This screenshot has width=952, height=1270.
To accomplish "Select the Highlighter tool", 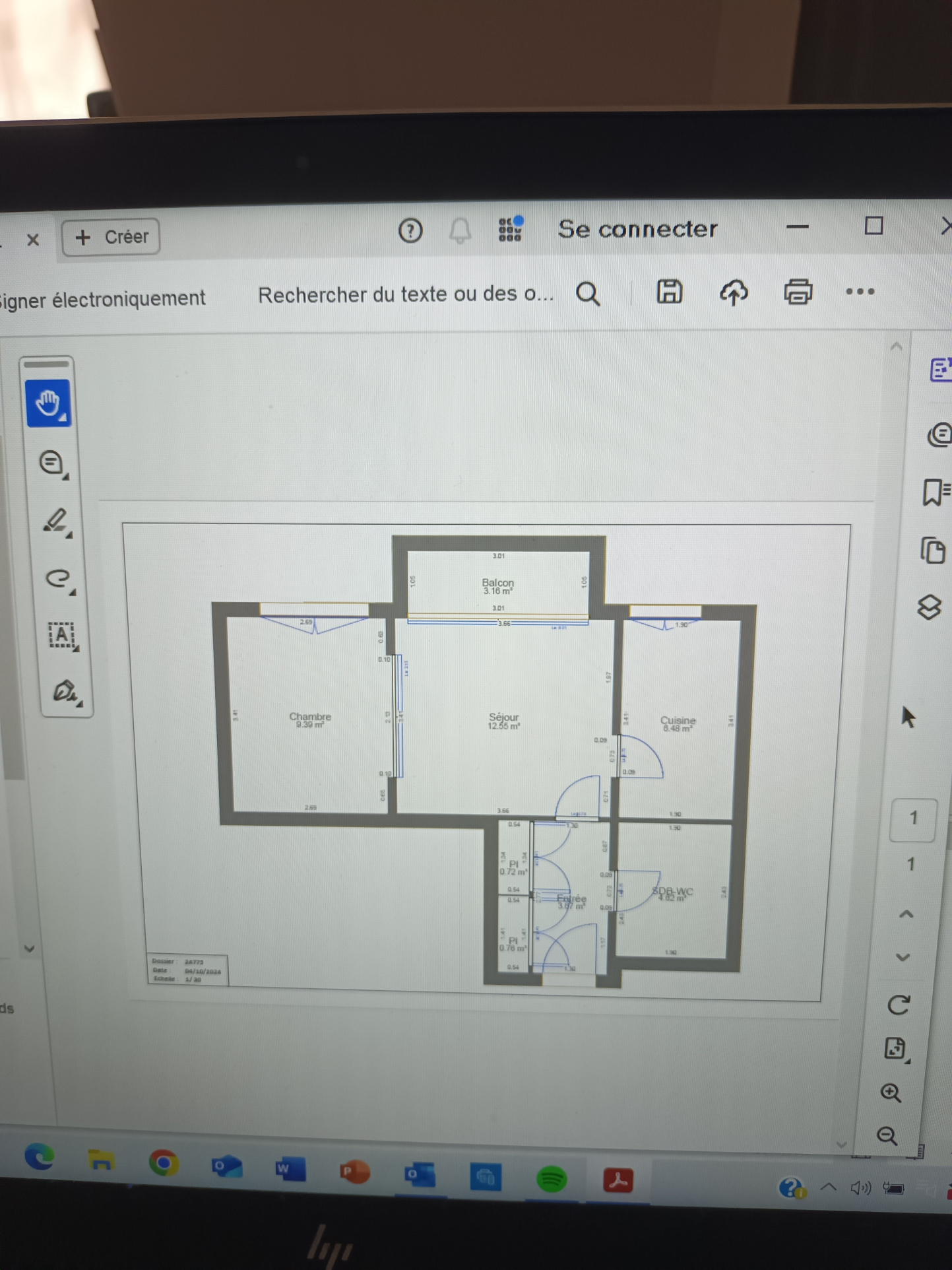I will point(57,521).
